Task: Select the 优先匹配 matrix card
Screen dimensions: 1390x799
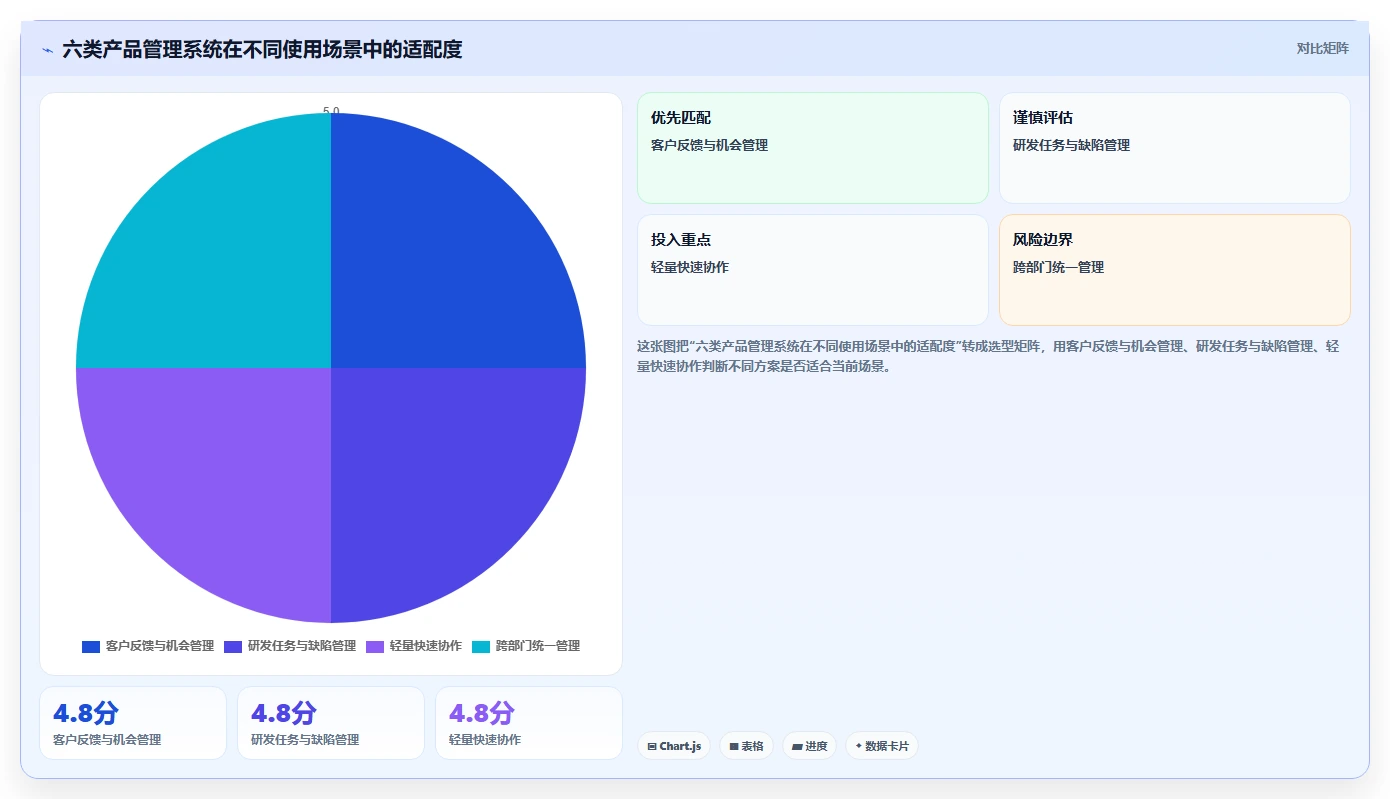Action: [x=813, y=148]
